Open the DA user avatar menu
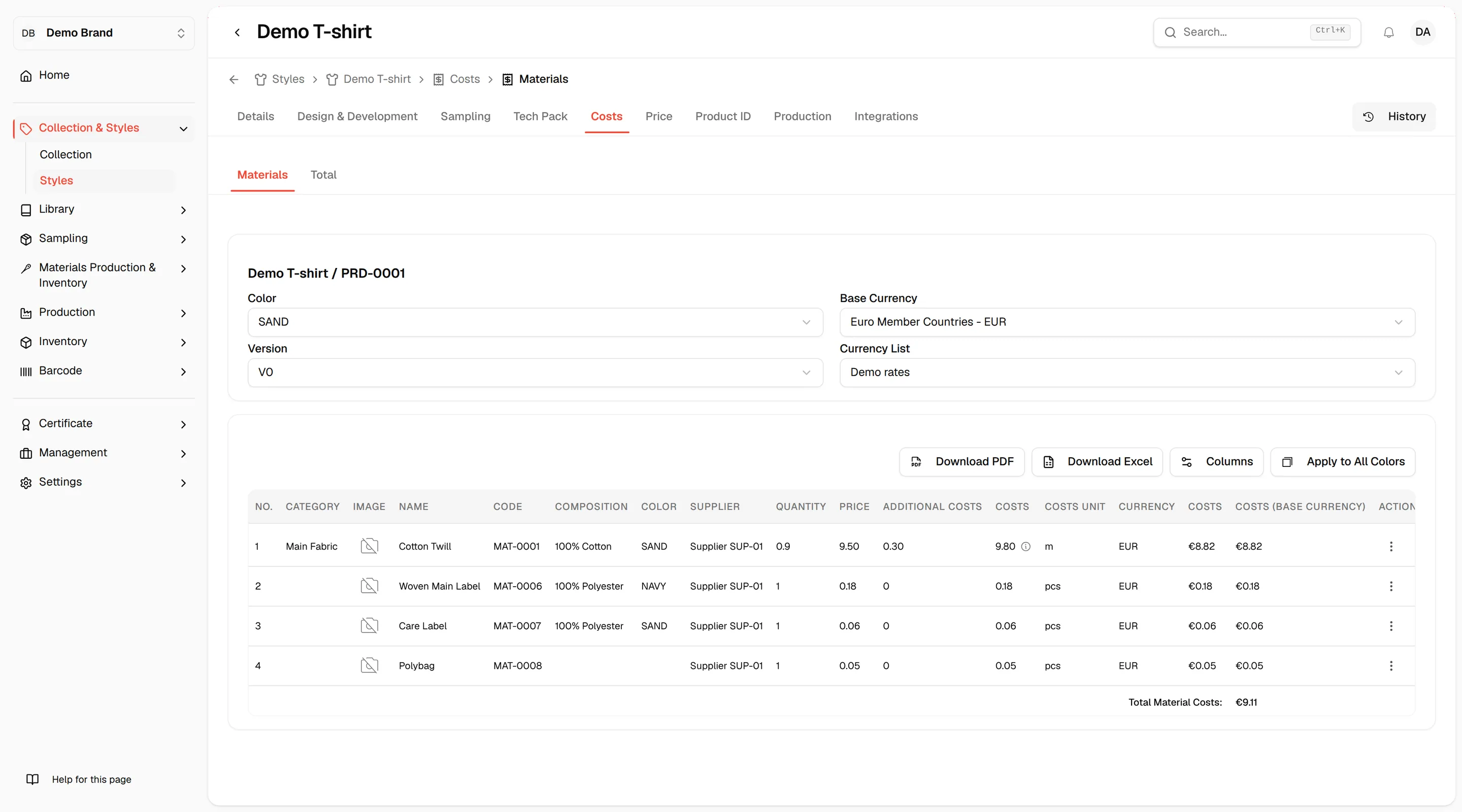 (1422, 32)
